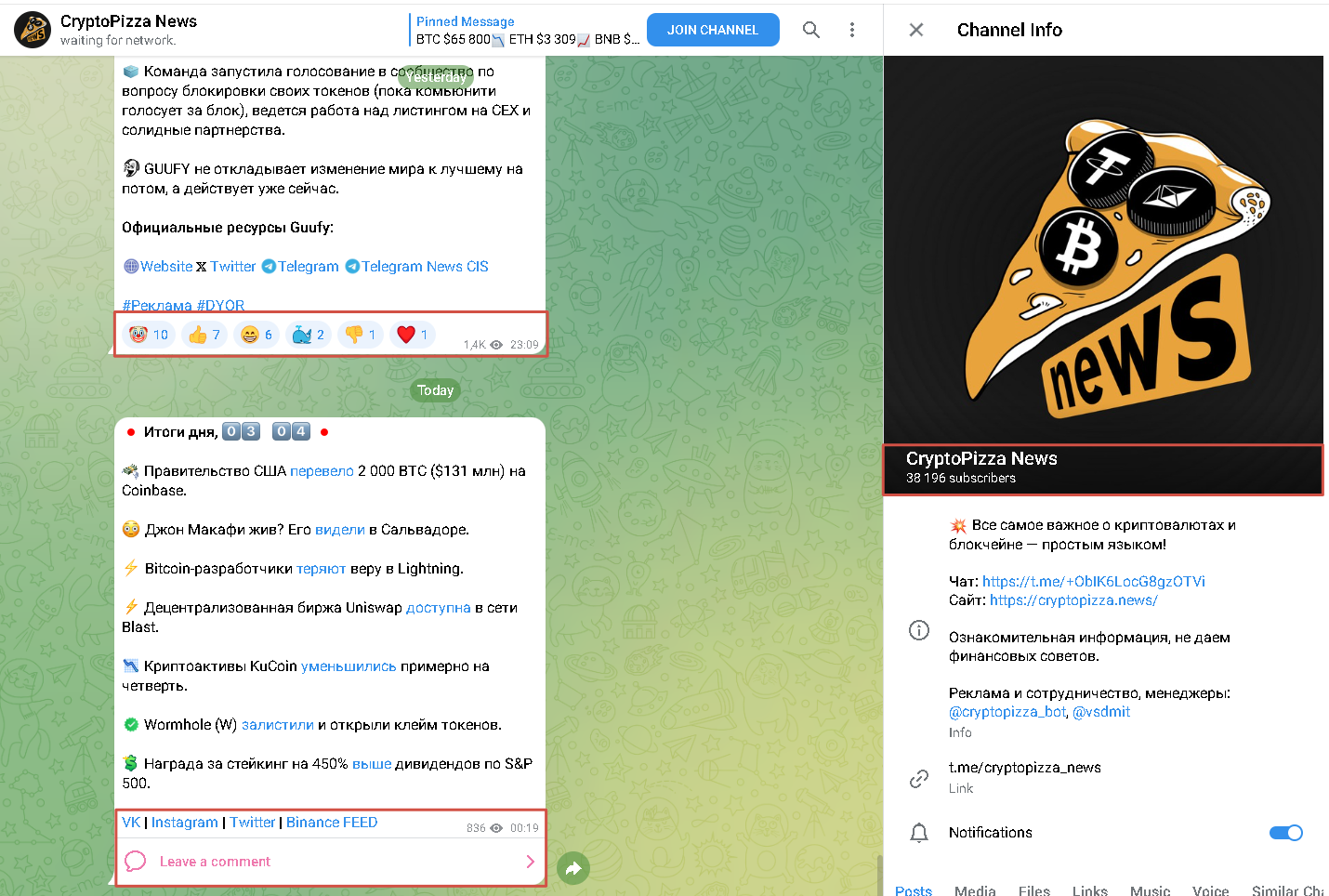Click the Yesterday date badge

(435, 77)
